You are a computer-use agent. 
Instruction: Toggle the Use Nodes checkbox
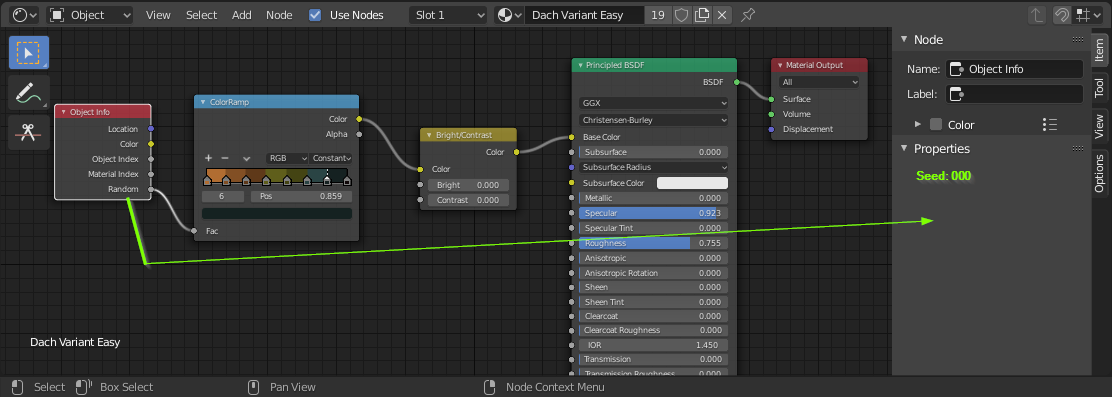[316, 15]
